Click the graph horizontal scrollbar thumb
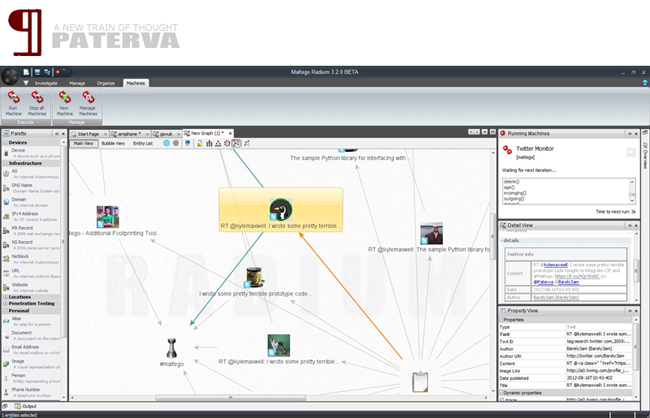Viewport: 650px width, 418px height. pos(230,397)
